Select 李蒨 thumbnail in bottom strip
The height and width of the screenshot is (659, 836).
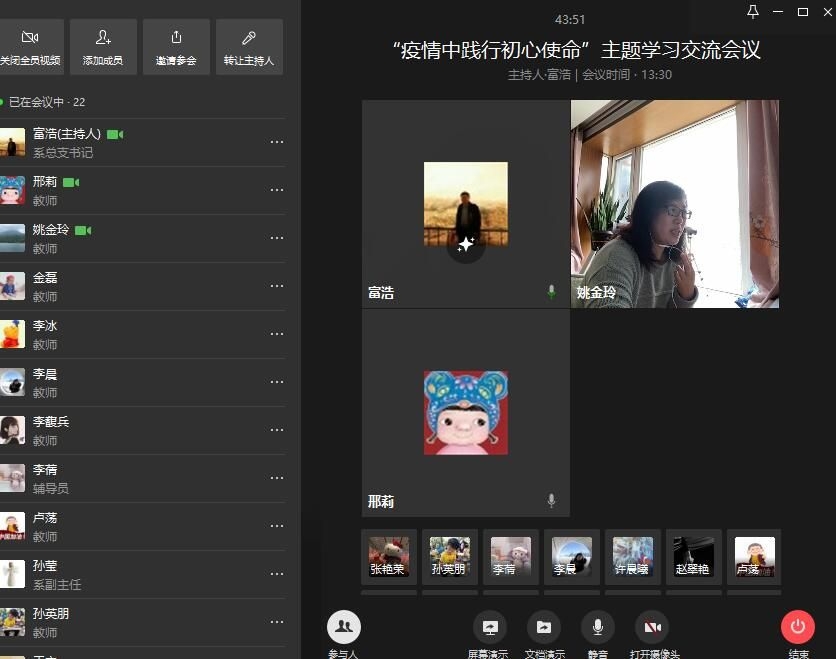[x=511, y=557]
